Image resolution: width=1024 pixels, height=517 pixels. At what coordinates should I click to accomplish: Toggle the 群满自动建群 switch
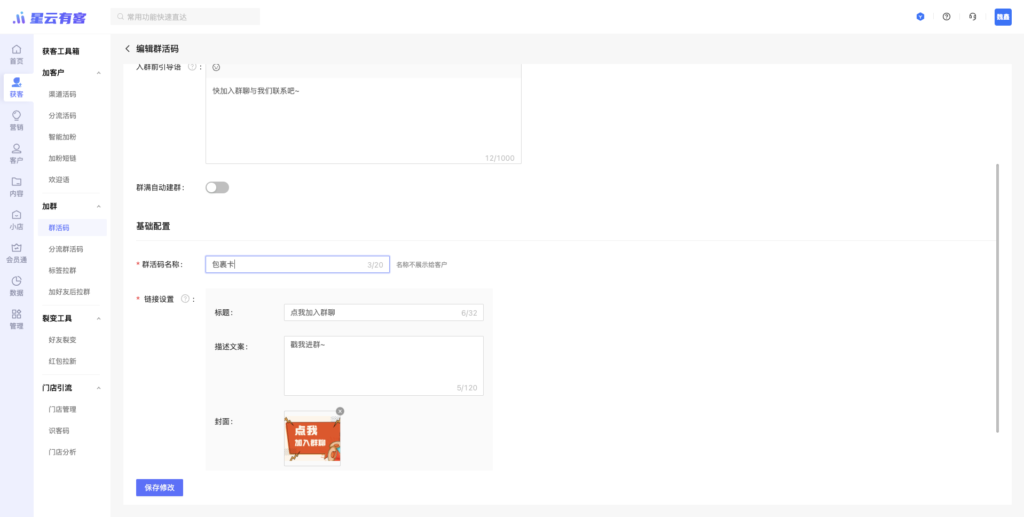pyautogui.click(x=217, y=187)
